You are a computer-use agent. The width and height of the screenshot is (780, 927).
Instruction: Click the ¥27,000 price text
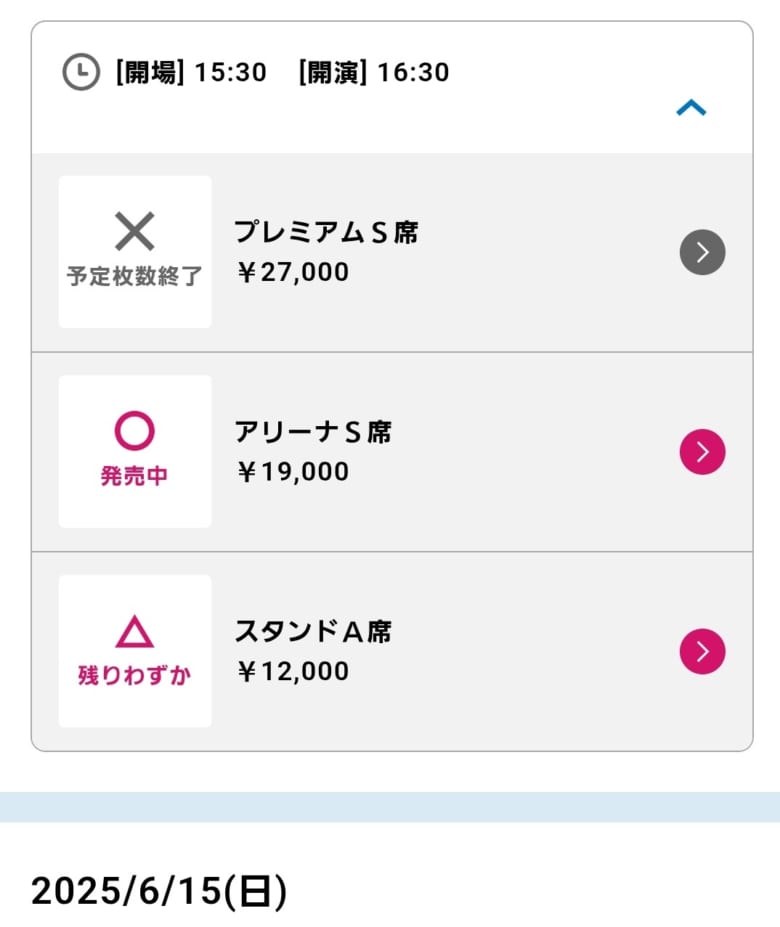tap(293, 272)
